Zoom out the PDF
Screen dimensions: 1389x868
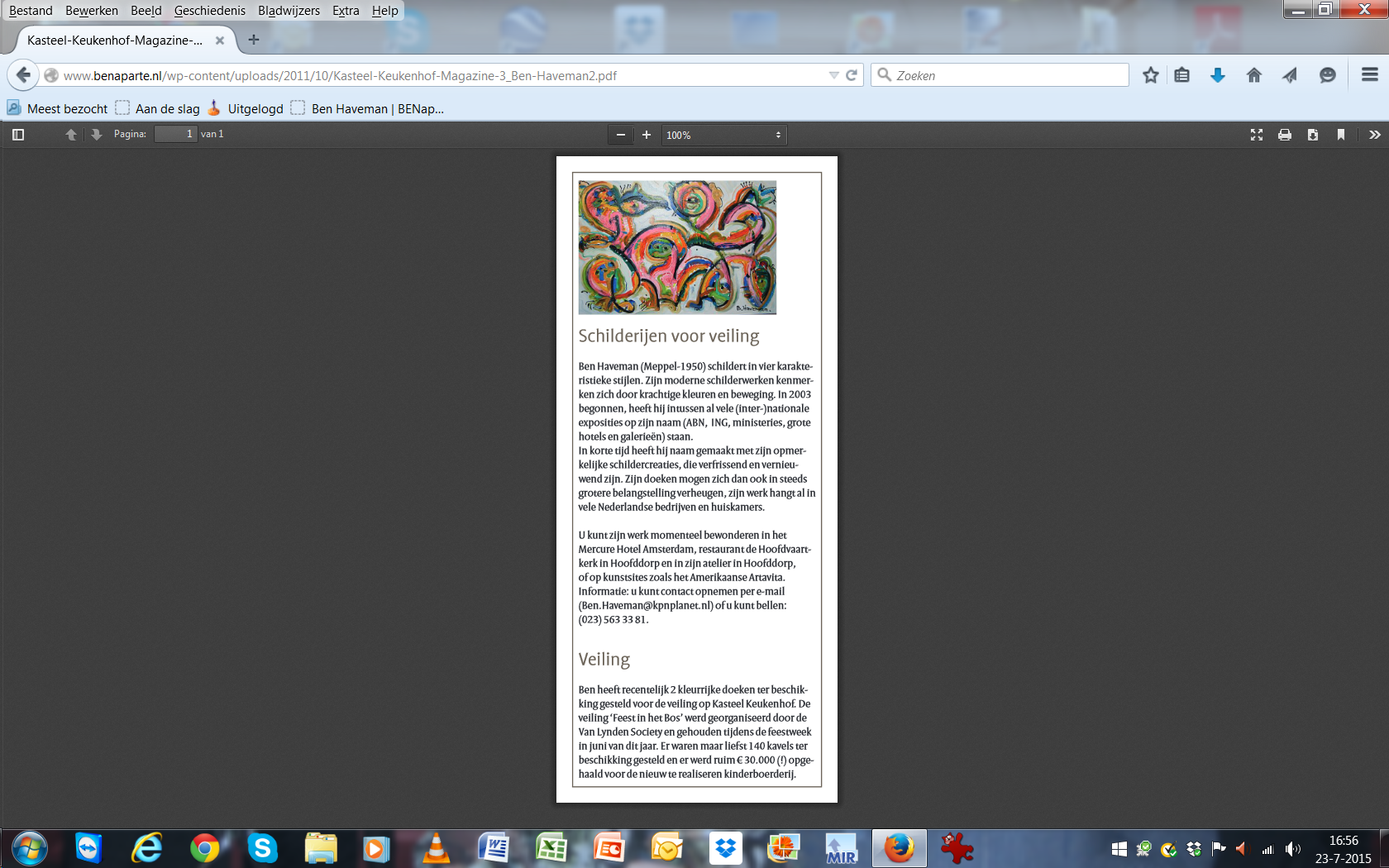click(621, 135)
